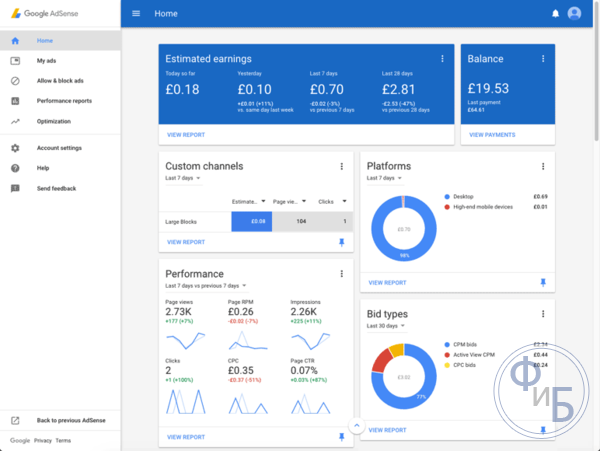This screenshot has width=600, height=451.
Task: Click the Active View CPM red legend dot
Action: [x=447, y=355]
